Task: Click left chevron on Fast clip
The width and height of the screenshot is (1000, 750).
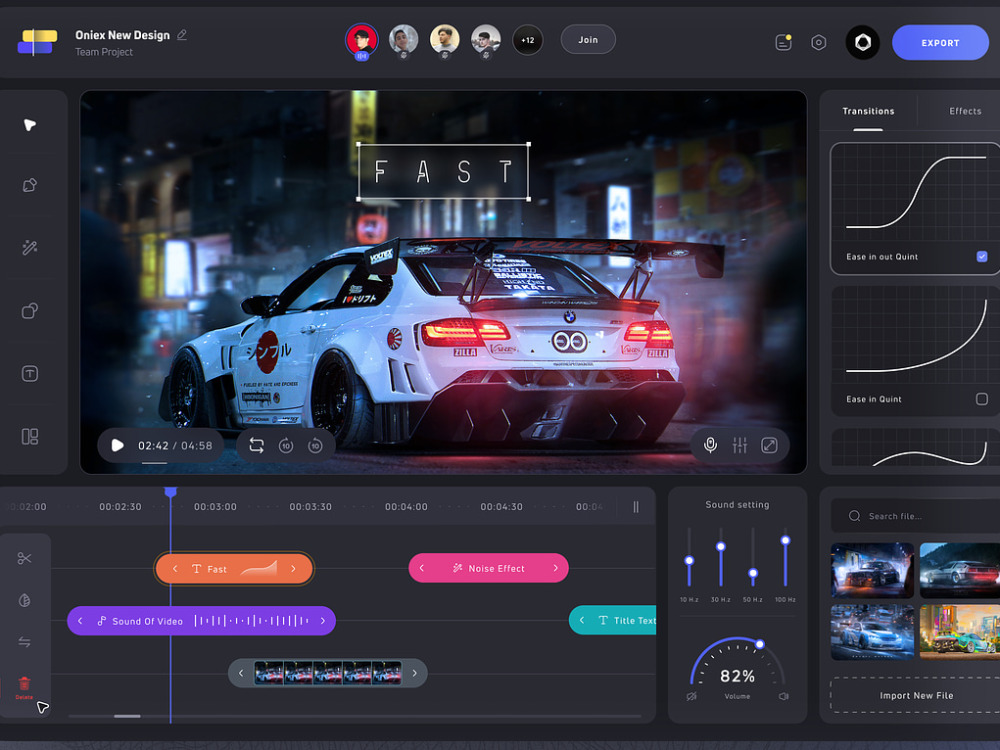Action: pyautogui.click(x=175, y=568)
